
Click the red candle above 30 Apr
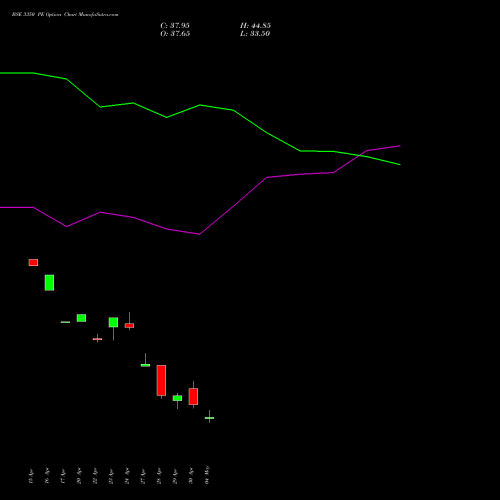coord(193,396)
